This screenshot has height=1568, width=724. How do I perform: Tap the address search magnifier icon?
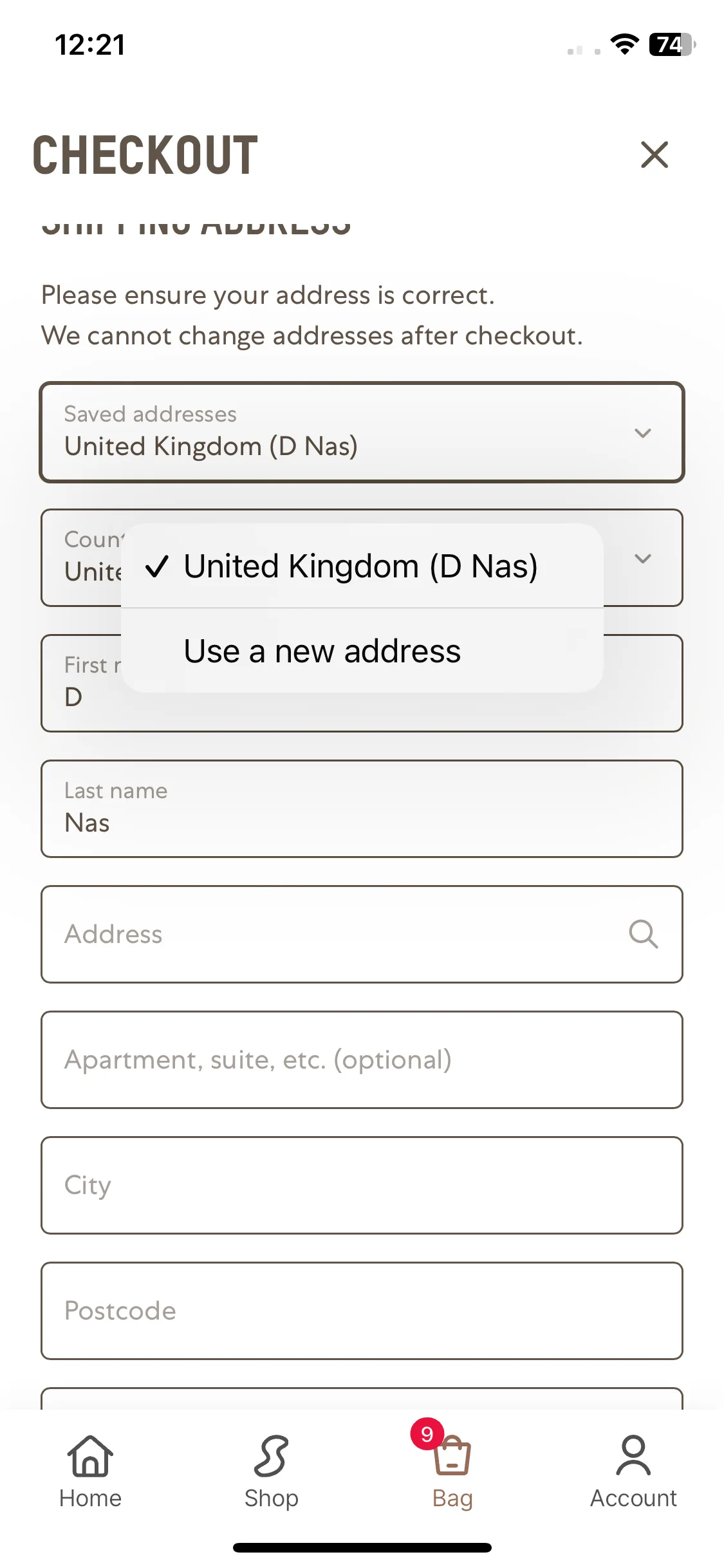click(x=643, y=934)
